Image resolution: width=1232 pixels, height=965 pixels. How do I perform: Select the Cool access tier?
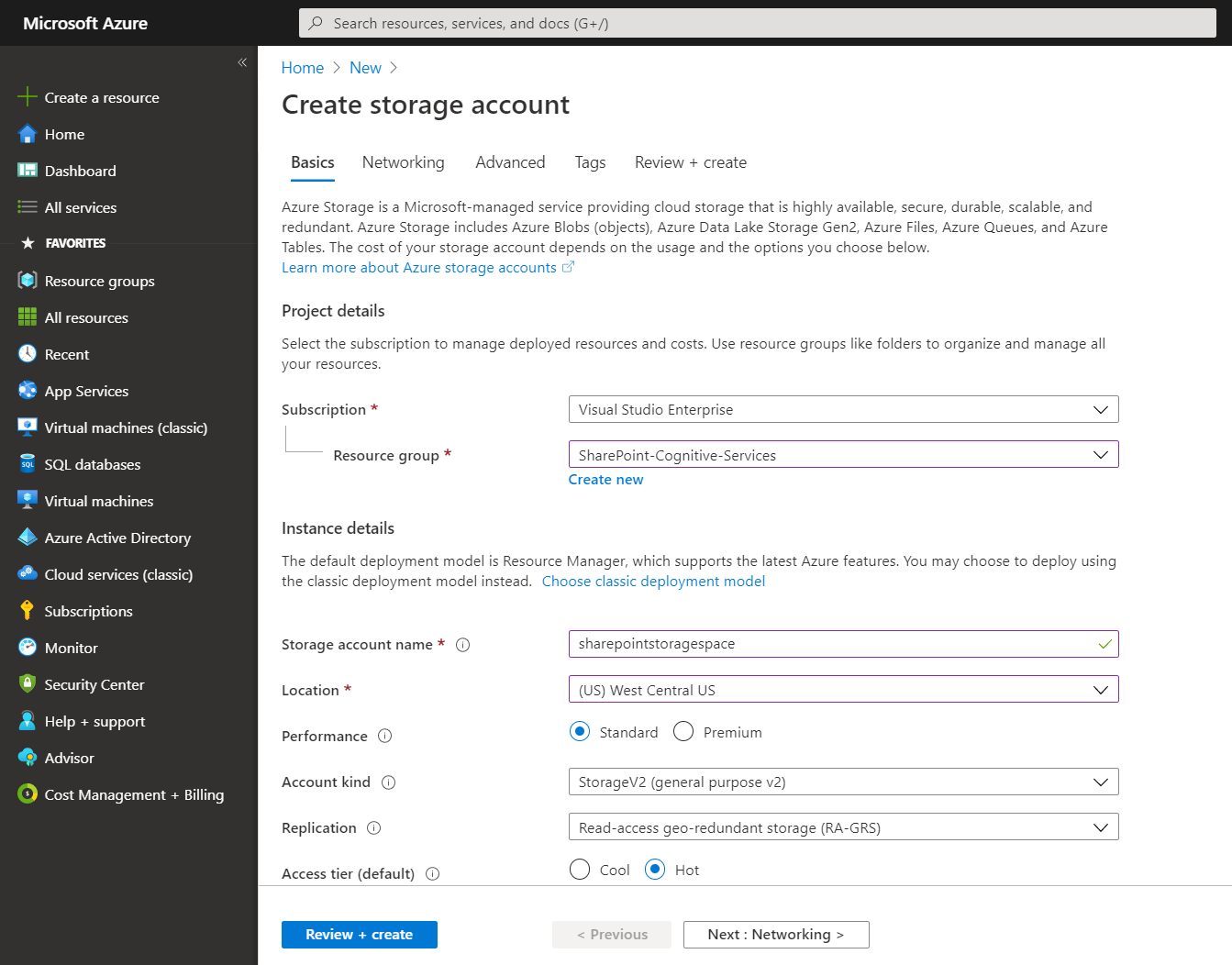pyautogui.click(x=580, y=870)
